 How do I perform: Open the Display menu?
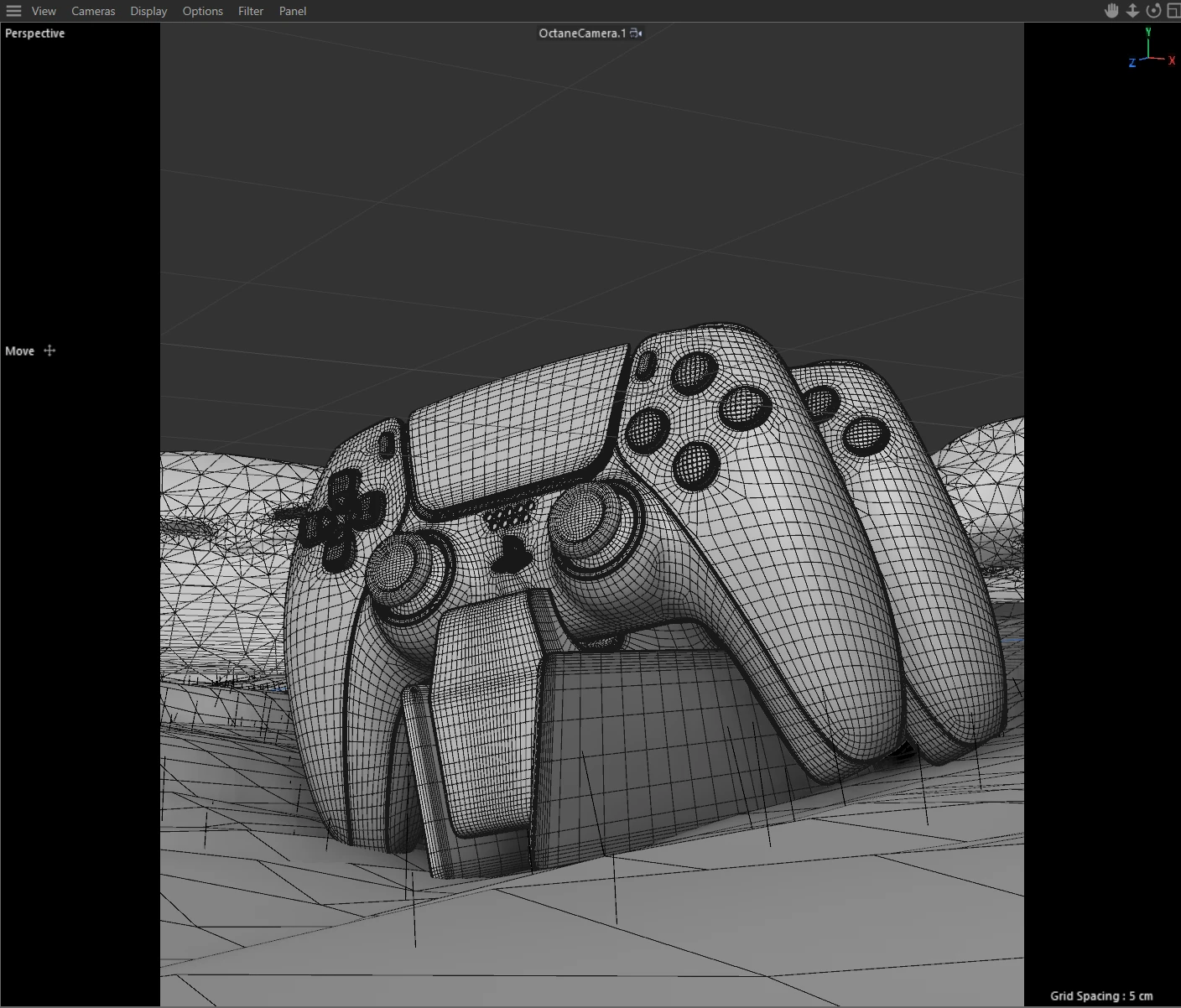148,11
